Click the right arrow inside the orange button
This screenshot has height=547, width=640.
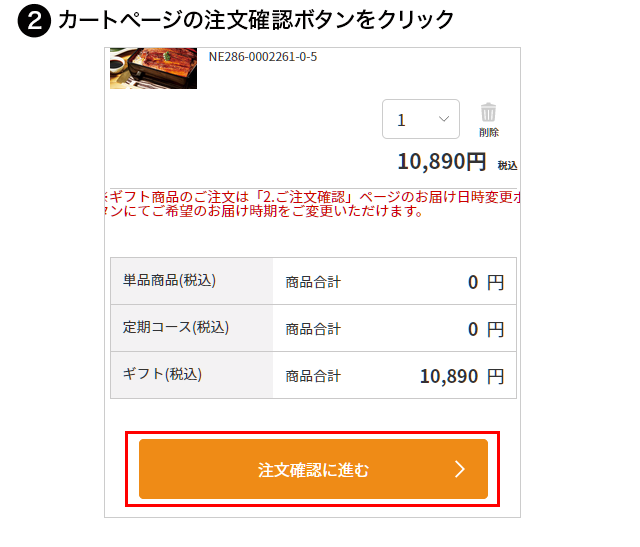coord(460,469)
